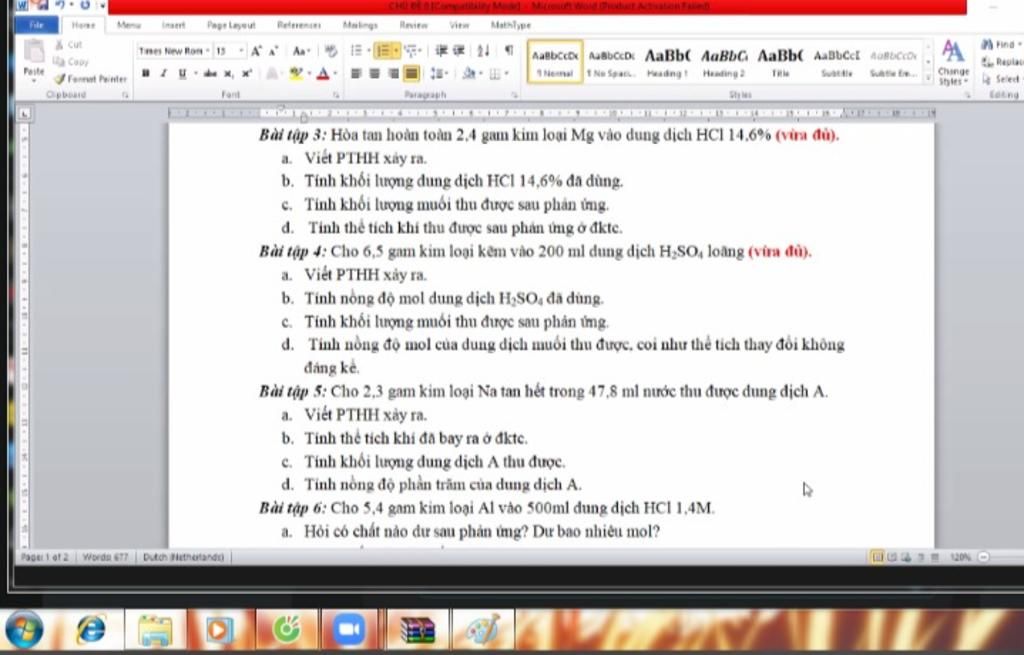Click the Sort icon
The width and height of the screenshot is (1024, 655).
tap(483, 51)
